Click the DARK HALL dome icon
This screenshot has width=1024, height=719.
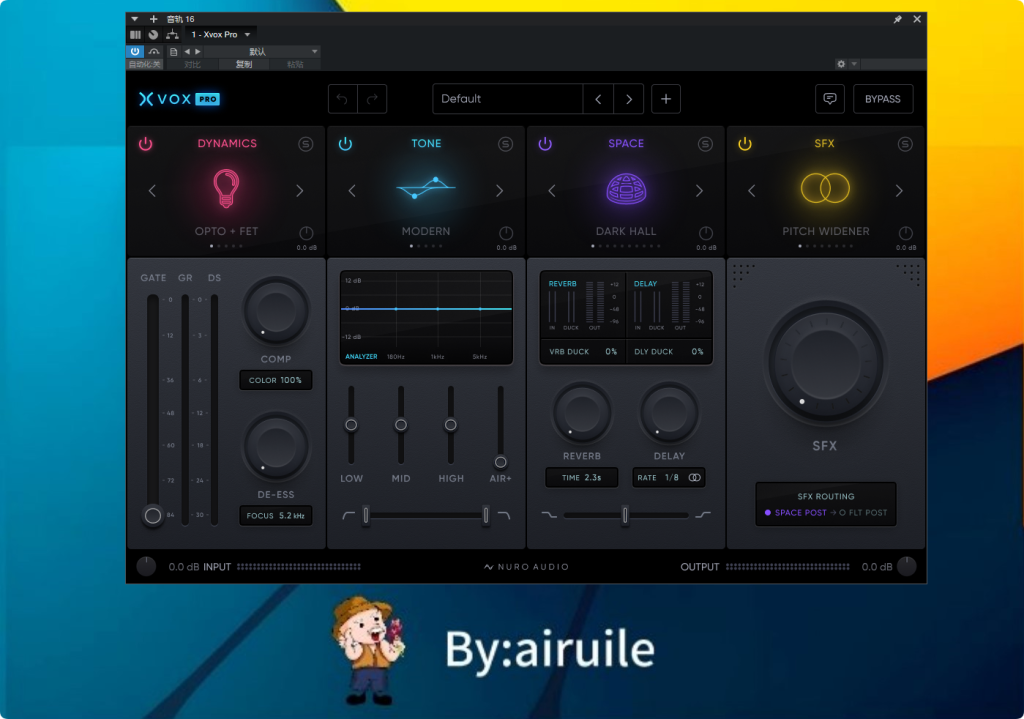click(626, 189)
